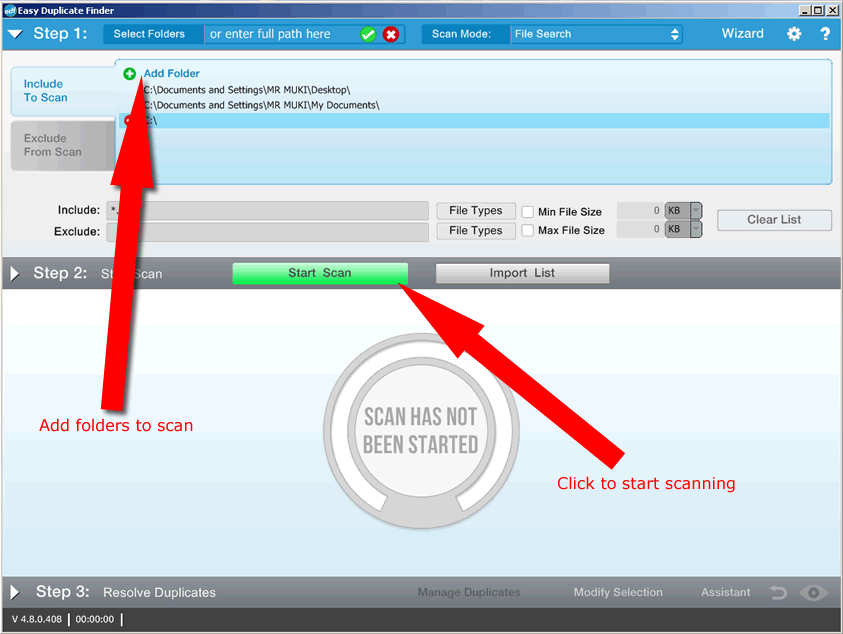Open File Types for the Include row

point(476,210)
